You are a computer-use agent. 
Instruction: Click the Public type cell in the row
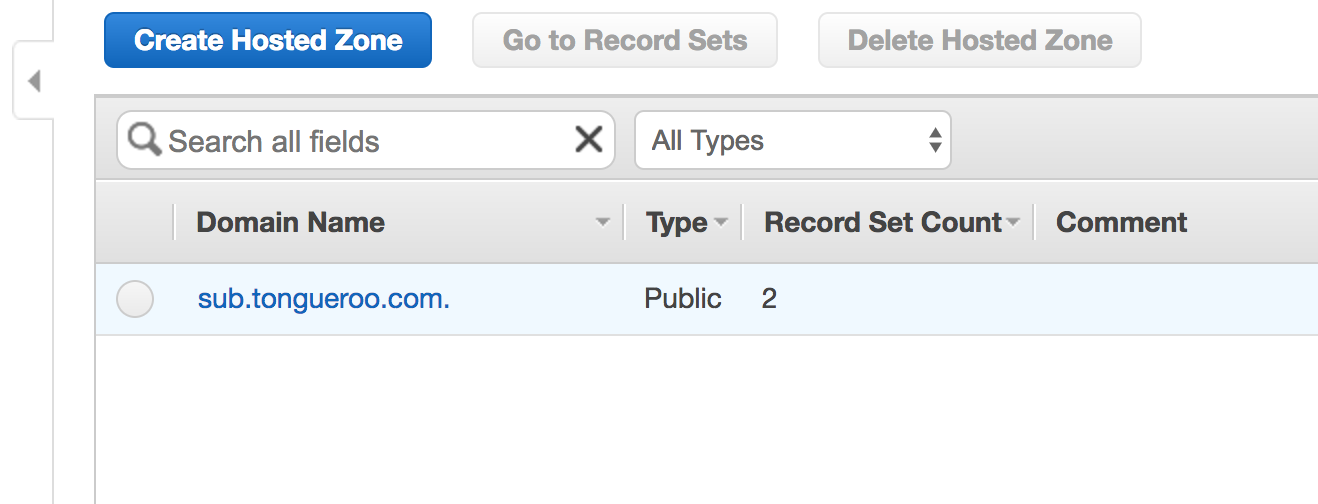pos(683,298)
